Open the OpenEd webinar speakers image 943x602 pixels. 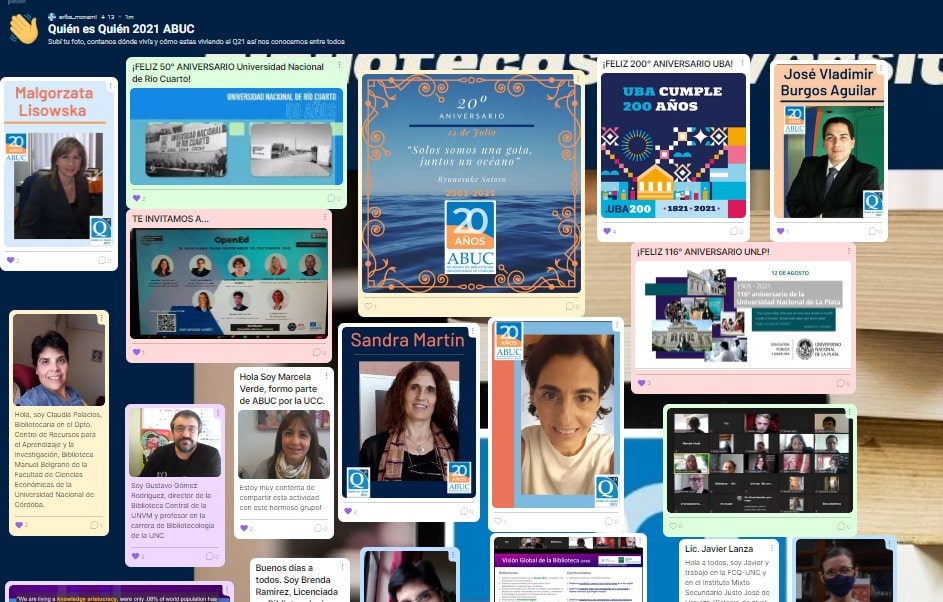(229, 283)
